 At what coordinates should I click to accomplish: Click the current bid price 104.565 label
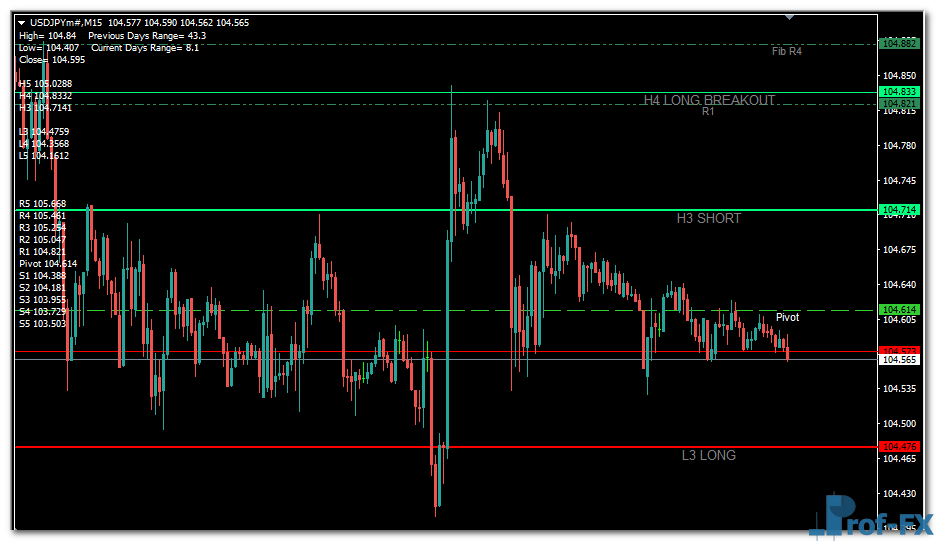coord(898,360)
